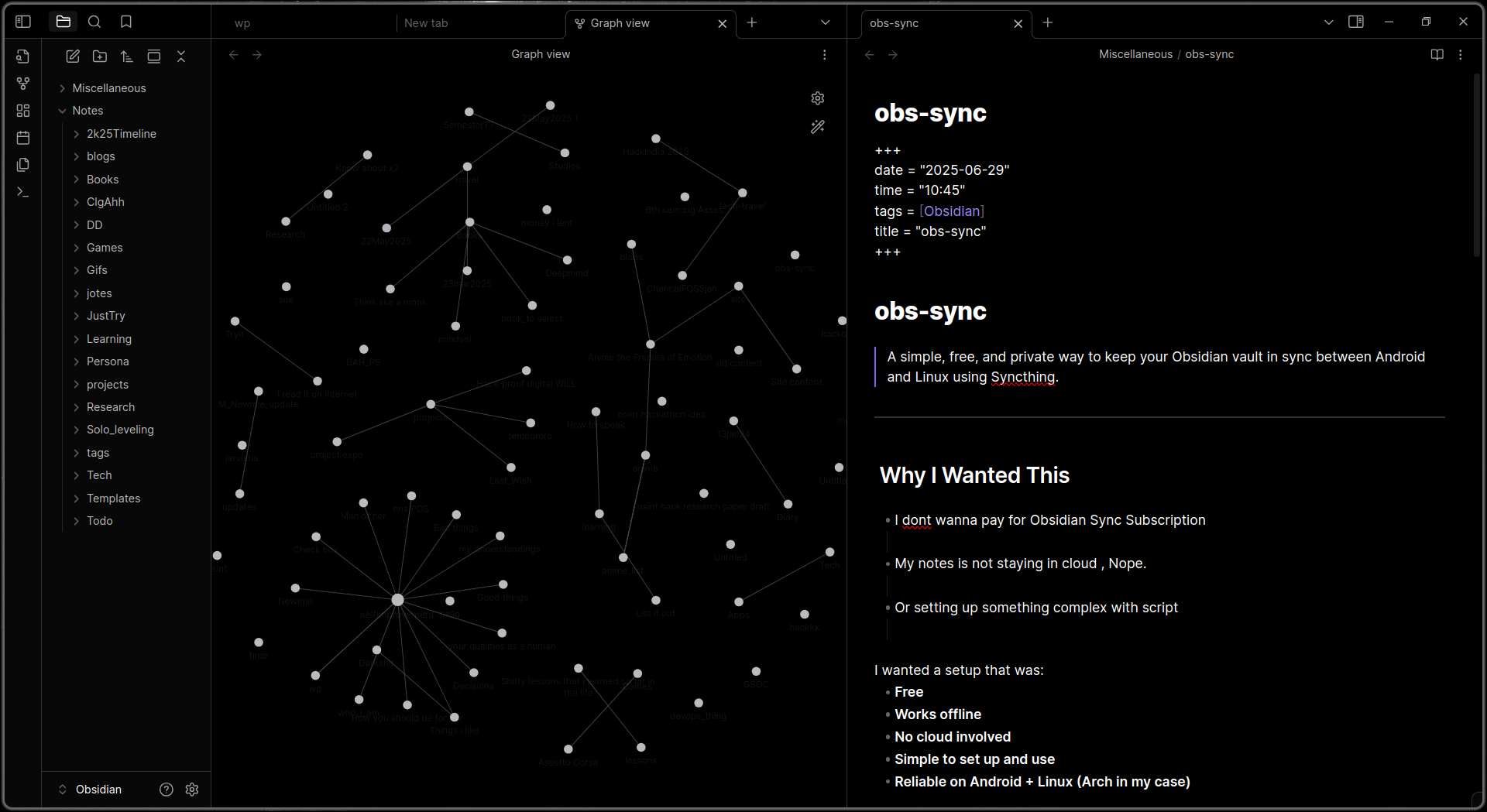
Task: Toggle the right sidebar
Action: coord(1356,22)
